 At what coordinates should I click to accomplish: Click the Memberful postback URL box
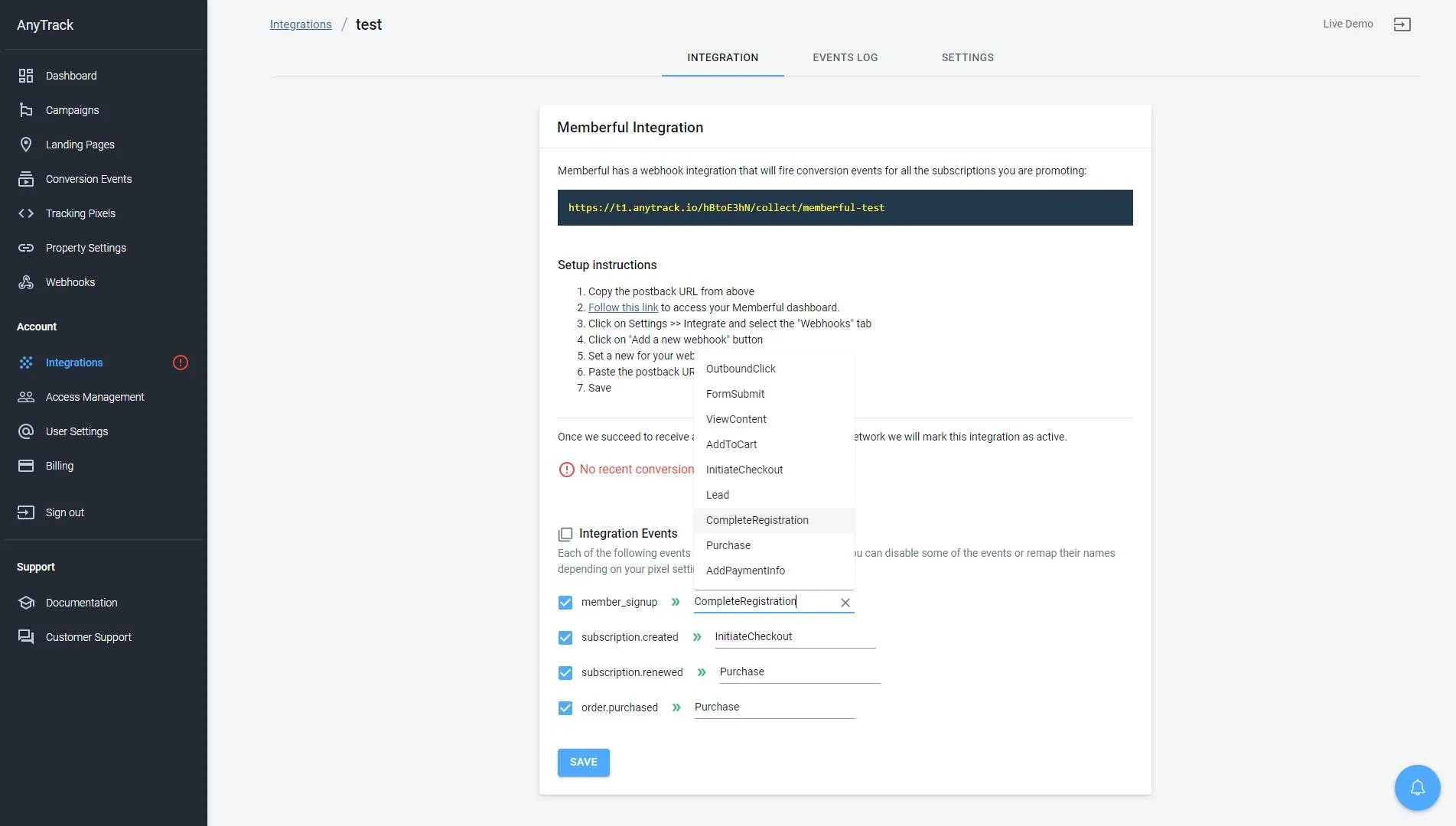845,208
